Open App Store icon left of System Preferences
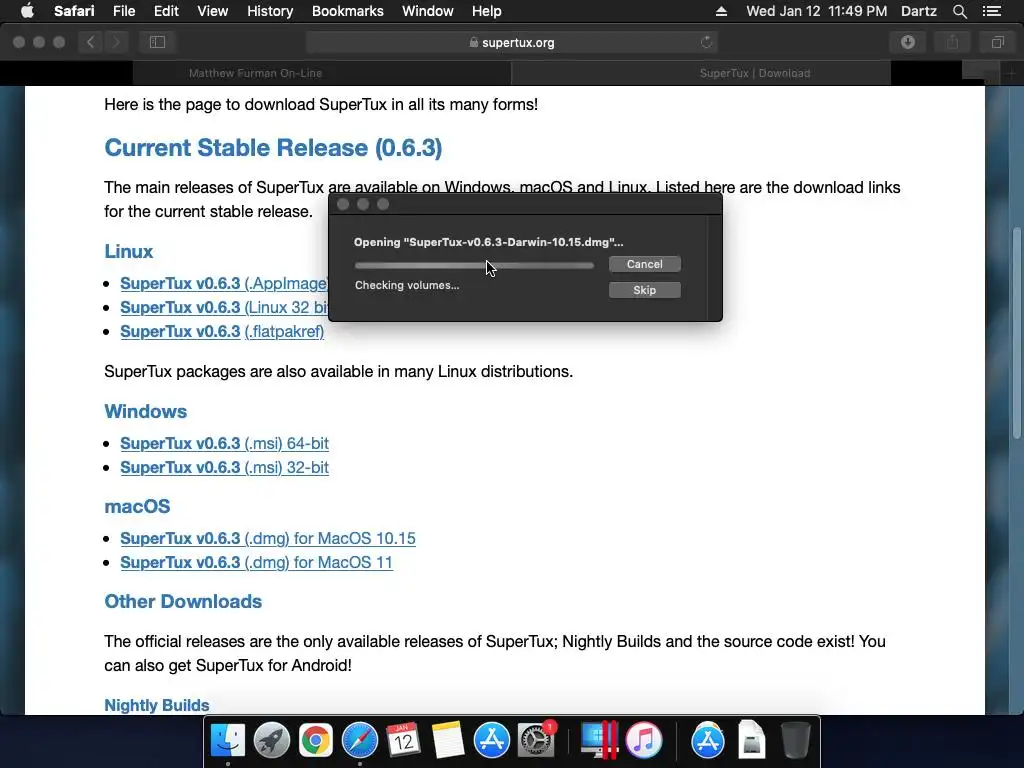The height and width of the screenshot is (768, 1024). (491, 740)
